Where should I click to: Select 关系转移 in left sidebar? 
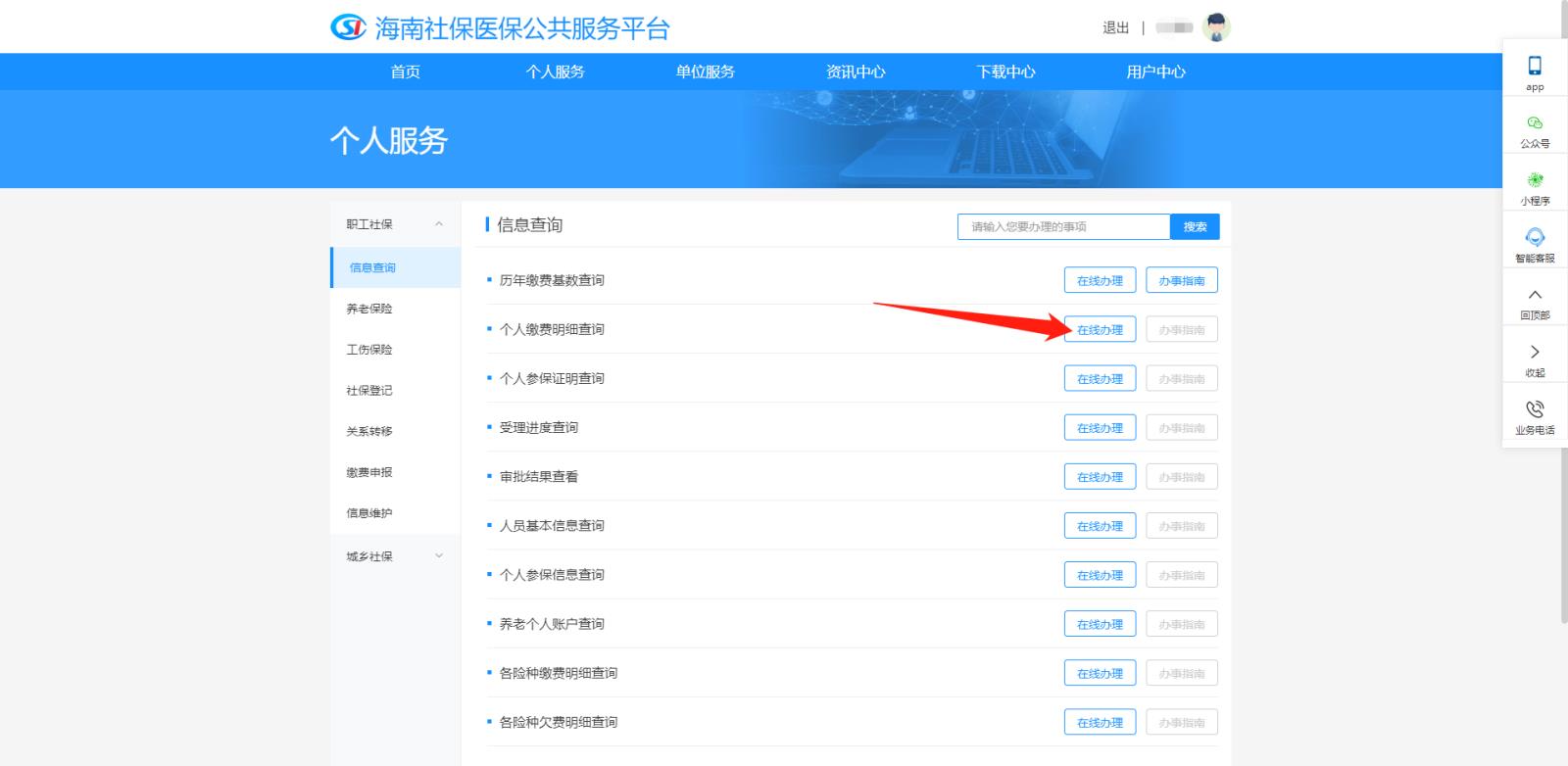click(x=369, y=431)
